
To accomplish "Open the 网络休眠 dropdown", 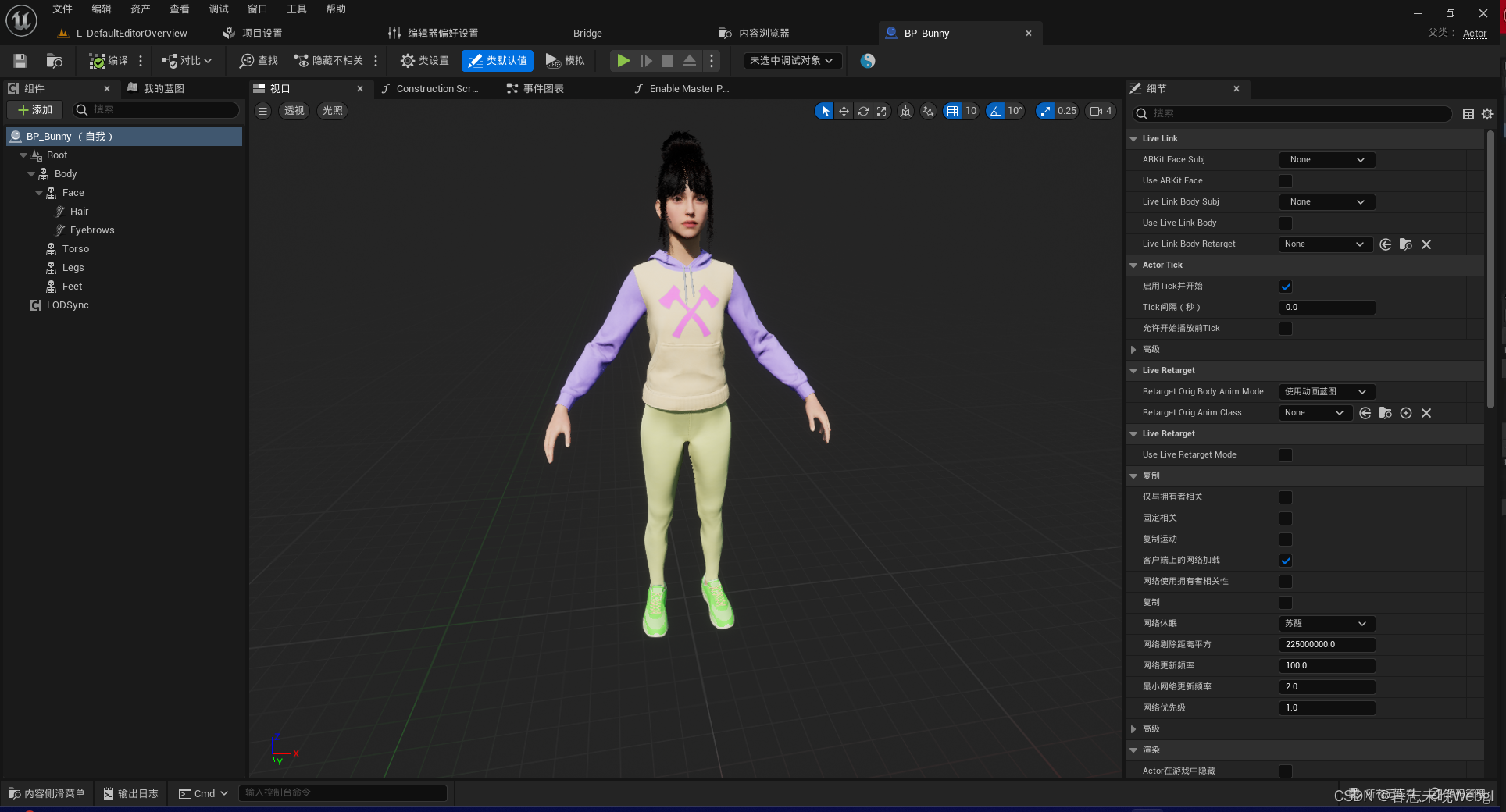I will point(1327,624).
